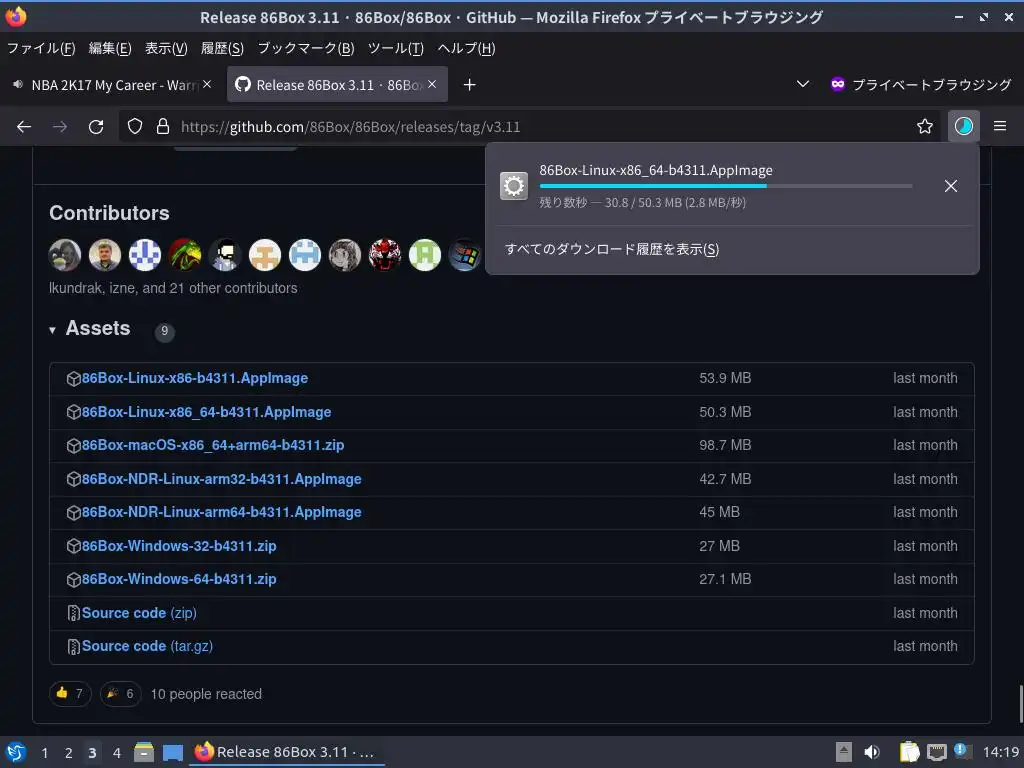Open a new tab with plus button
Screen dimensions: 1024x768
click(470, 85)
